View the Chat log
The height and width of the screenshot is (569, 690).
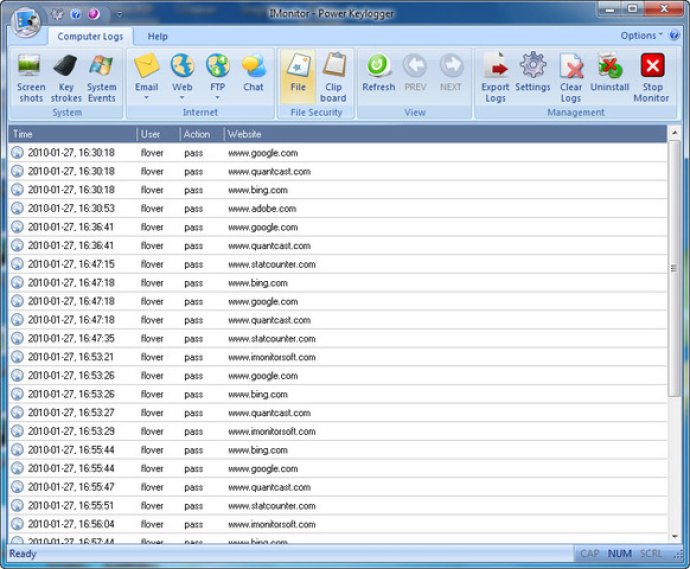tap(253, 73)
